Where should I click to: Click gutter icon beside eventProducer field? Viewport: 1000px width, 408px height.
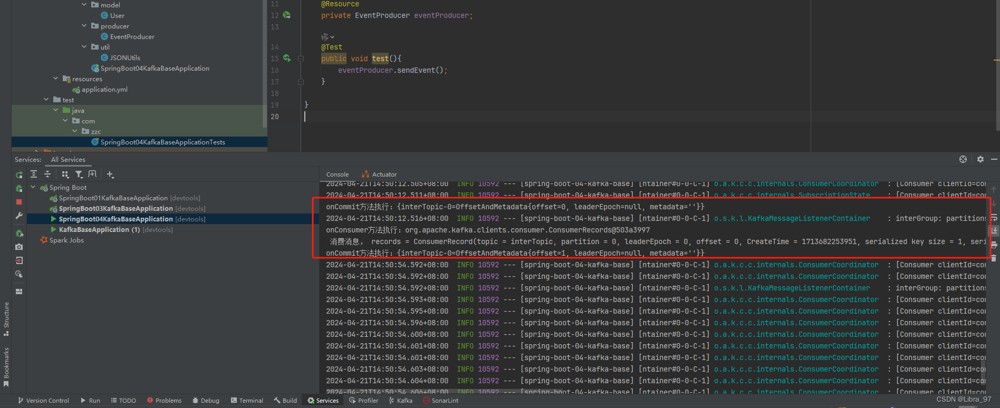(x=287, y=15)
